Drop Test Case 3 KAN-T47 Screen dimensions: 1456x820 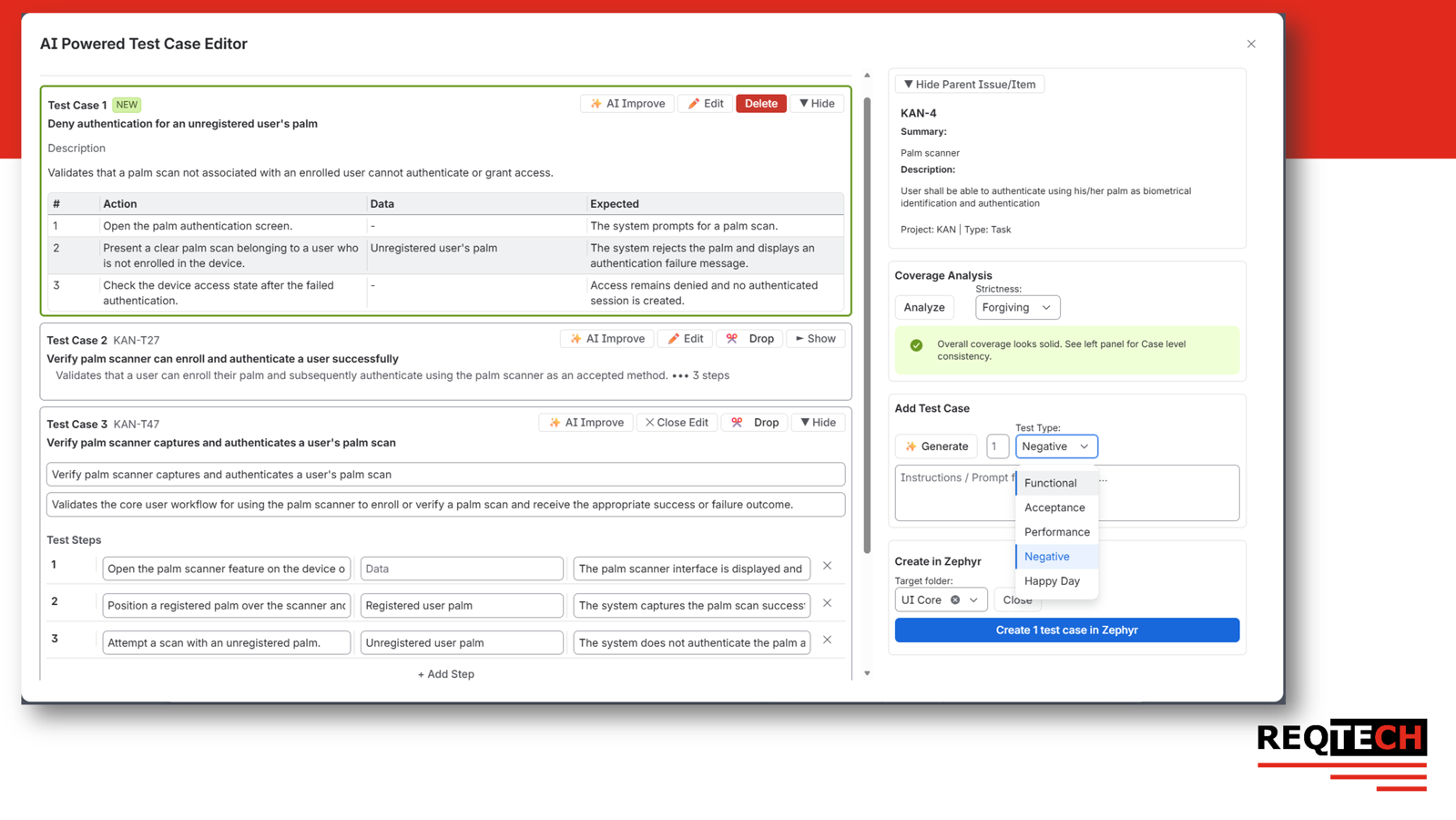(755, 423)
